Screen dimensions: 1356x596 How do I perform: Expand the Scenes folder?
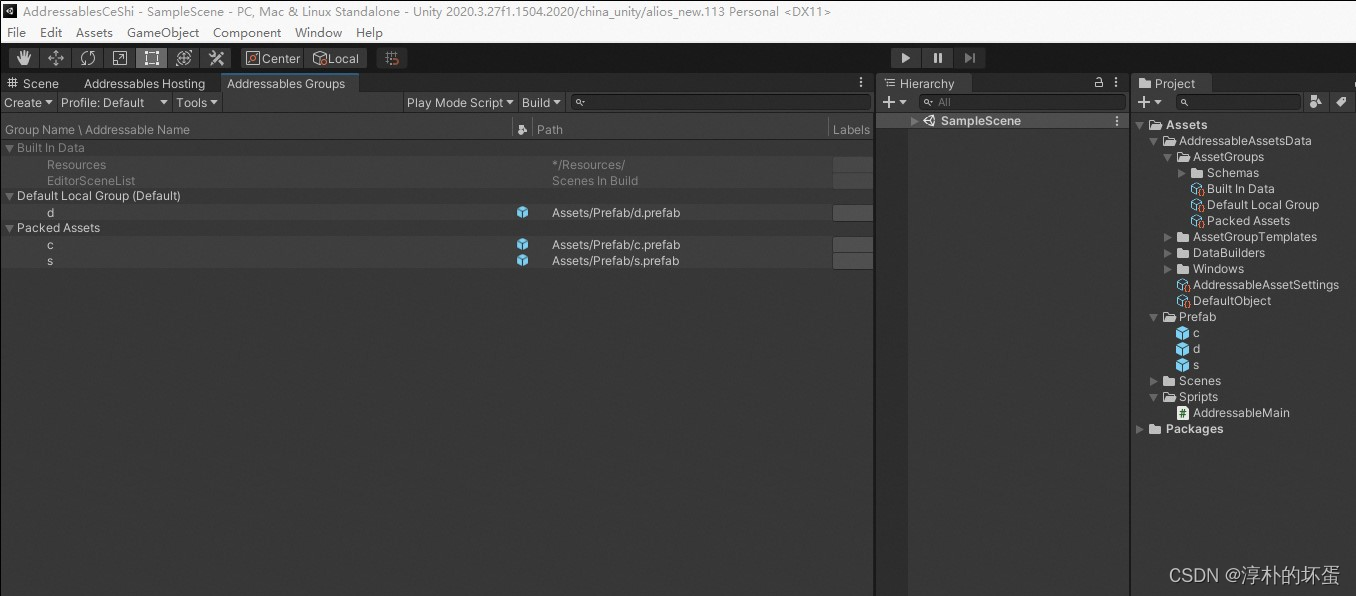point(1154,381)
